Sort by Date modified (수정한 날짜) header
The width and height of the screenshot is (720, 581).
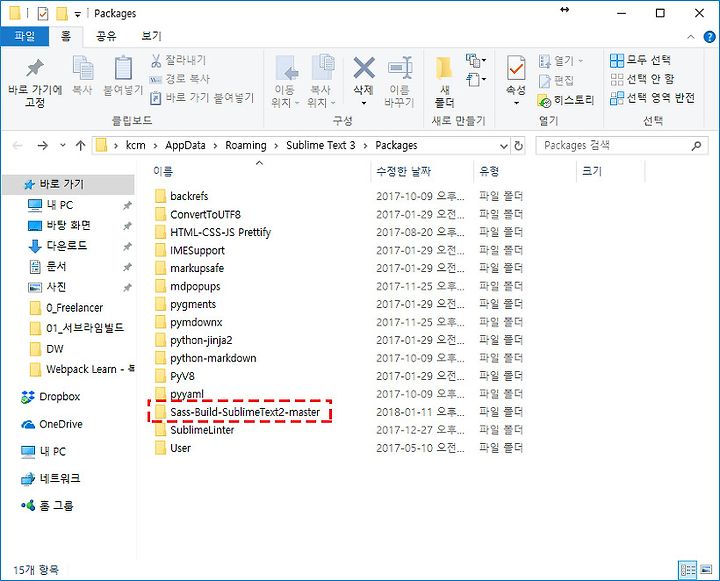pyautogui.click(x=404, y=171)
